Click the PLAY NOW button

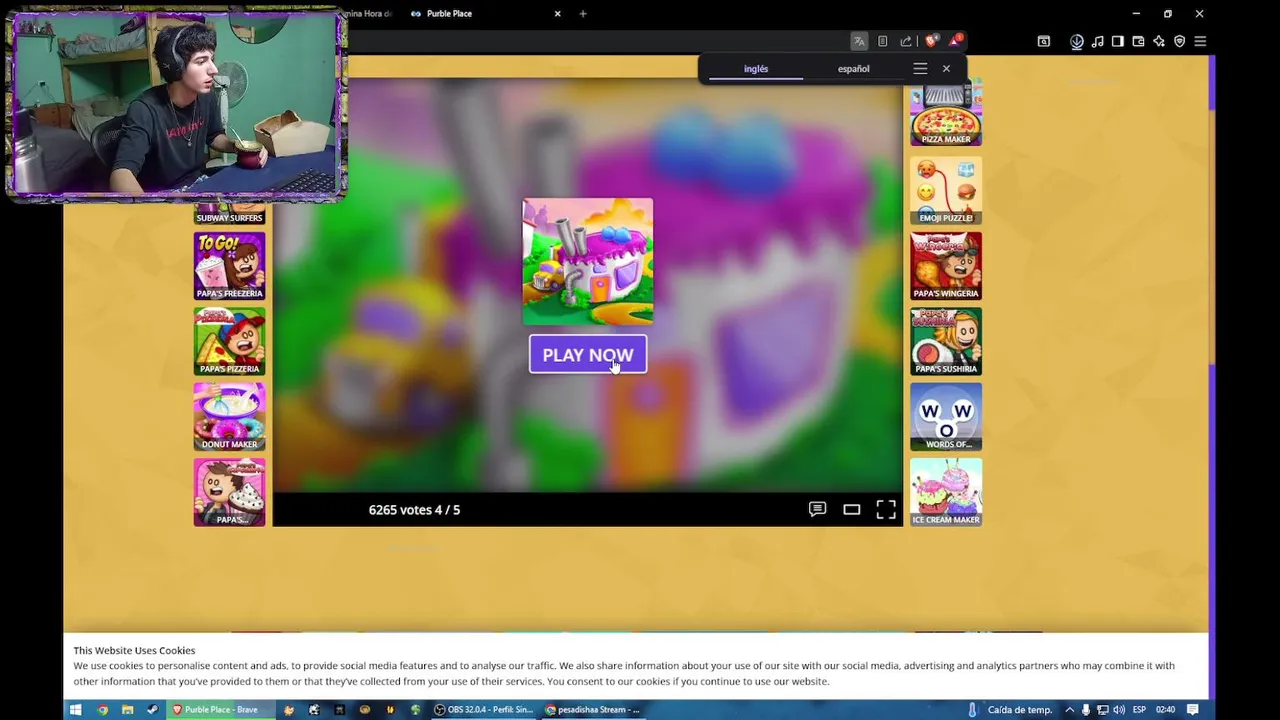point(588,355)
